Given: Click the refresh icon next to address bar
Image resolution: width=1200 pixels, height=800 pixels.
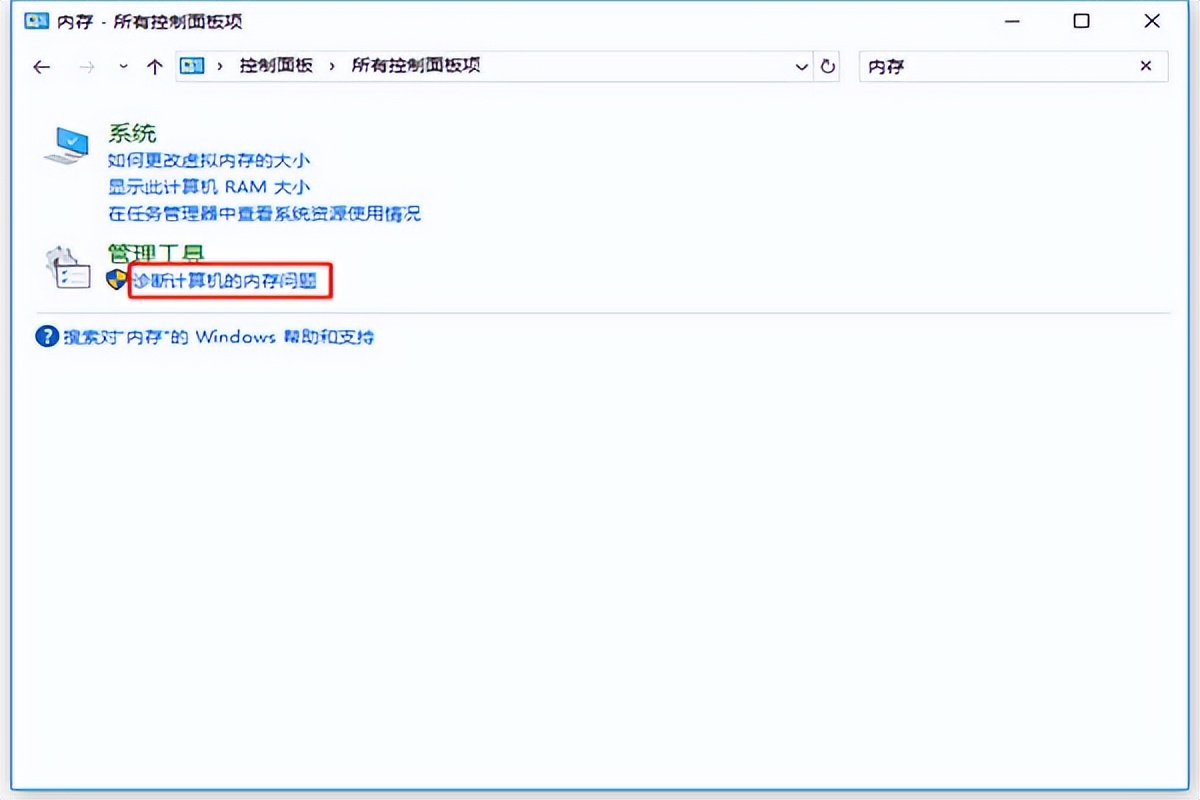Looking at the screenshot, I should [828, 66].
